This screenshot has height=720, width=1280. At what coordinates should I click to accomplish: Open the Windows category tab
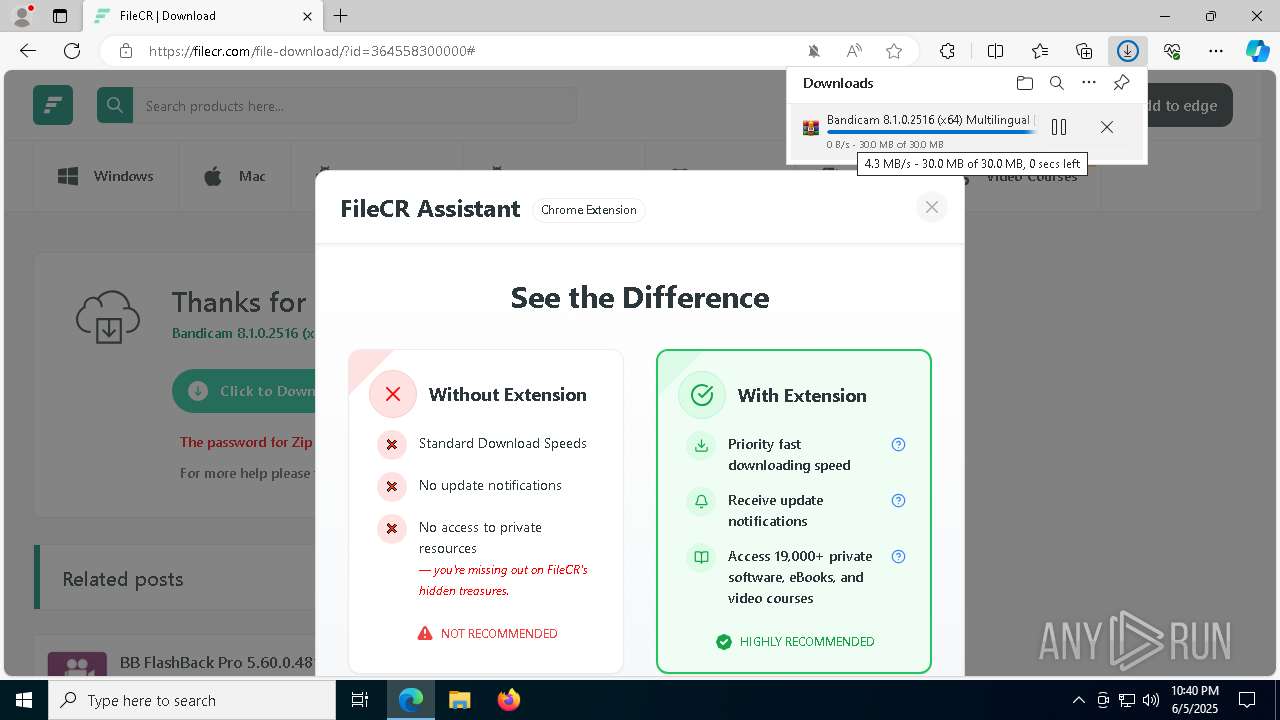pos(106,177)
